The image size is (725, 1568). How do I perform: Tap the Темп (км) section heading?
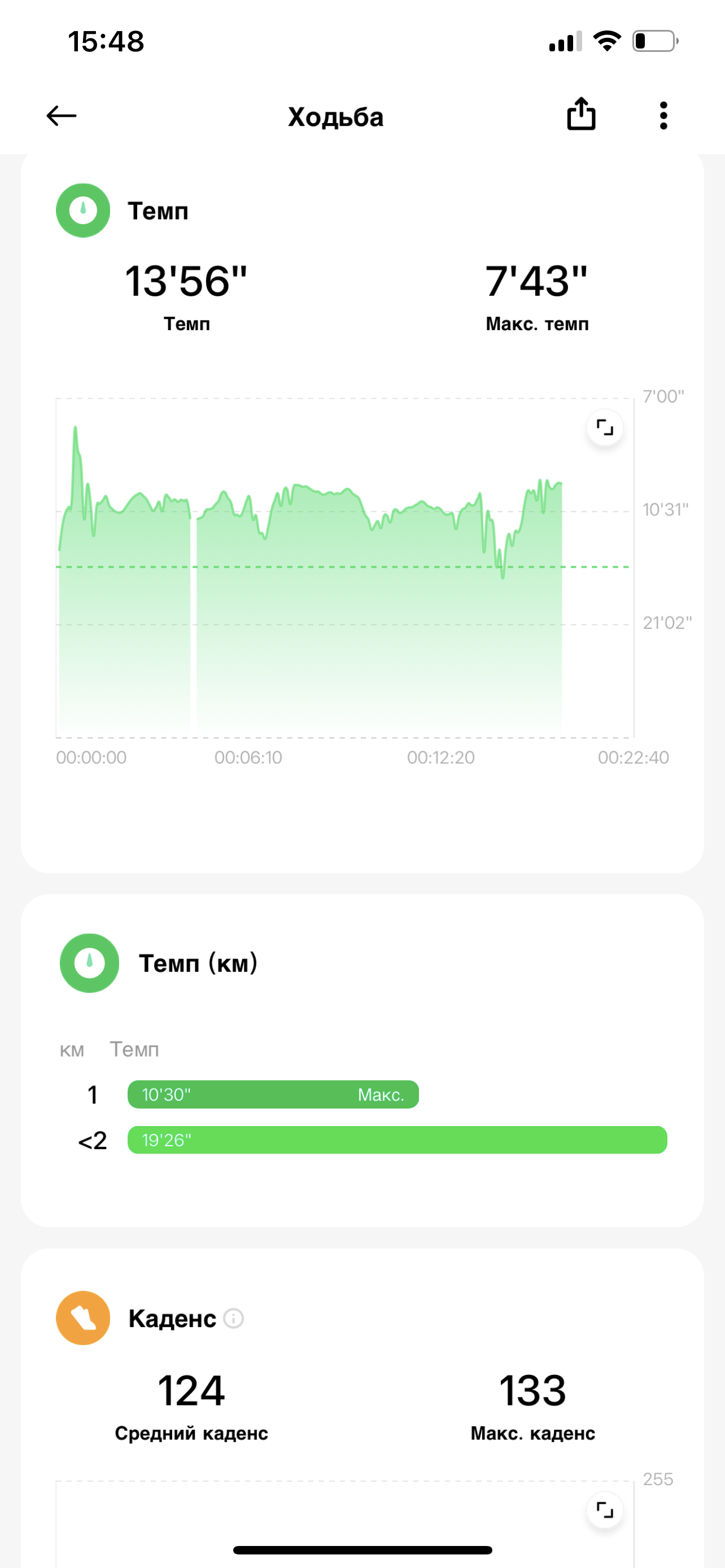click(x=198, y=963)
